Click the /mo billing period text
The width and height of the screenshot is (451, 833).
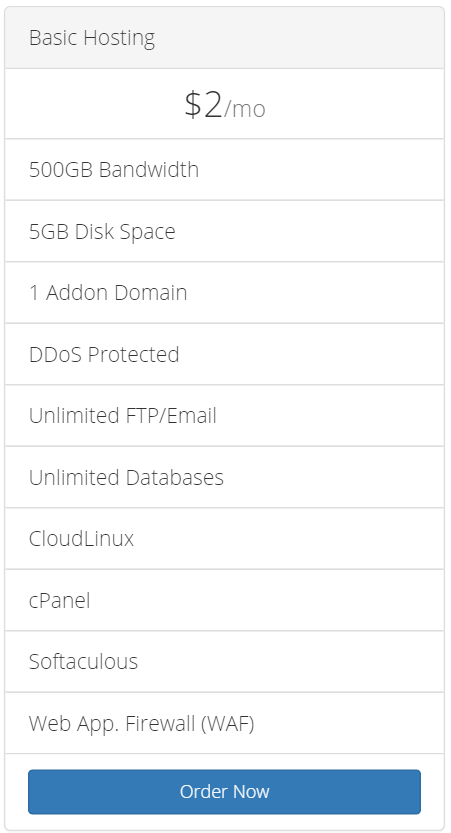pyautogui.click(x=244, y=109)
